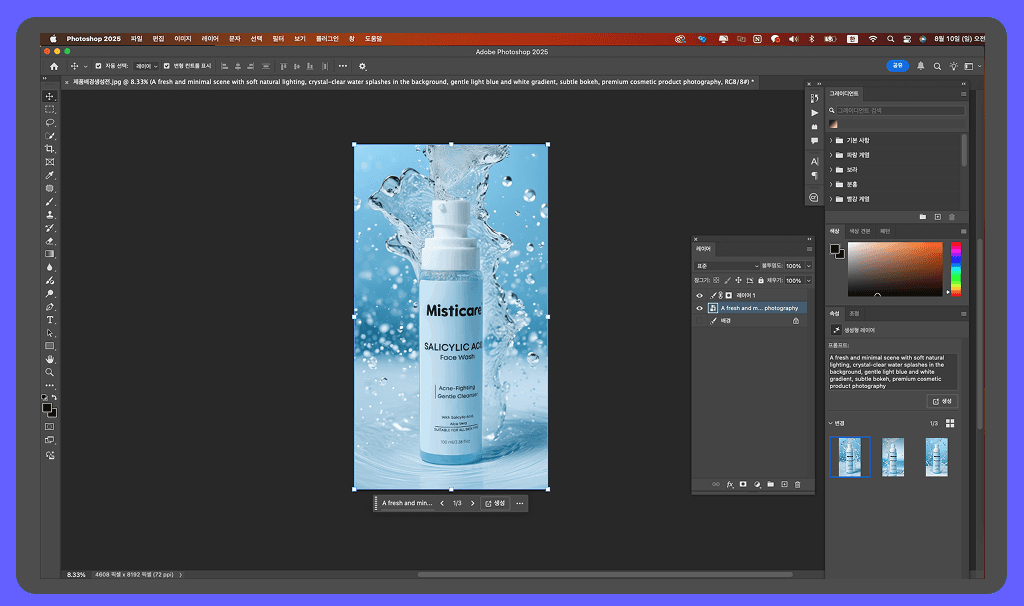The height and width of the screenshot is (606, 1024).
Task: Toggle the auto-select (자동 선택) checkbox
Action: click(x=99, y=66)
